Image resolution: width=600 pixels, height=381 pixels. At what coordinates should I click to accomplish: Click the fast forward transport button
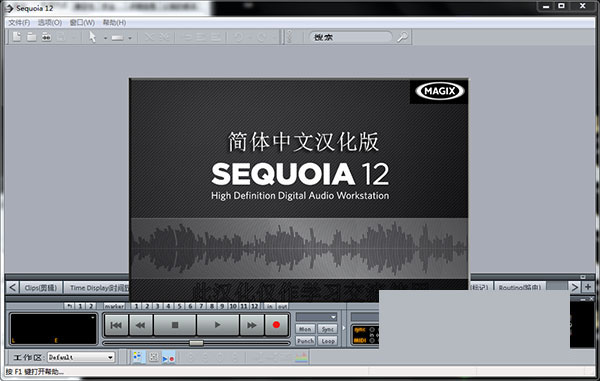pos(251,325)
